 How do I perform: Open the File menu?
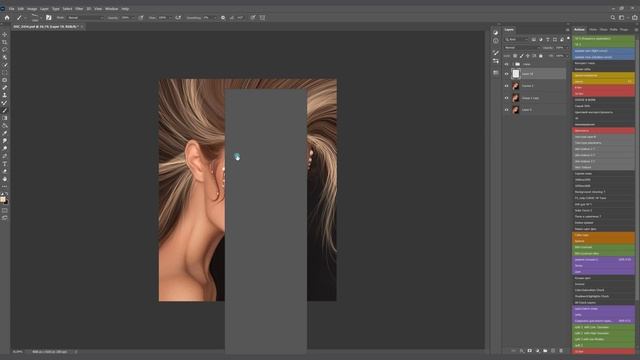point(11,9)
